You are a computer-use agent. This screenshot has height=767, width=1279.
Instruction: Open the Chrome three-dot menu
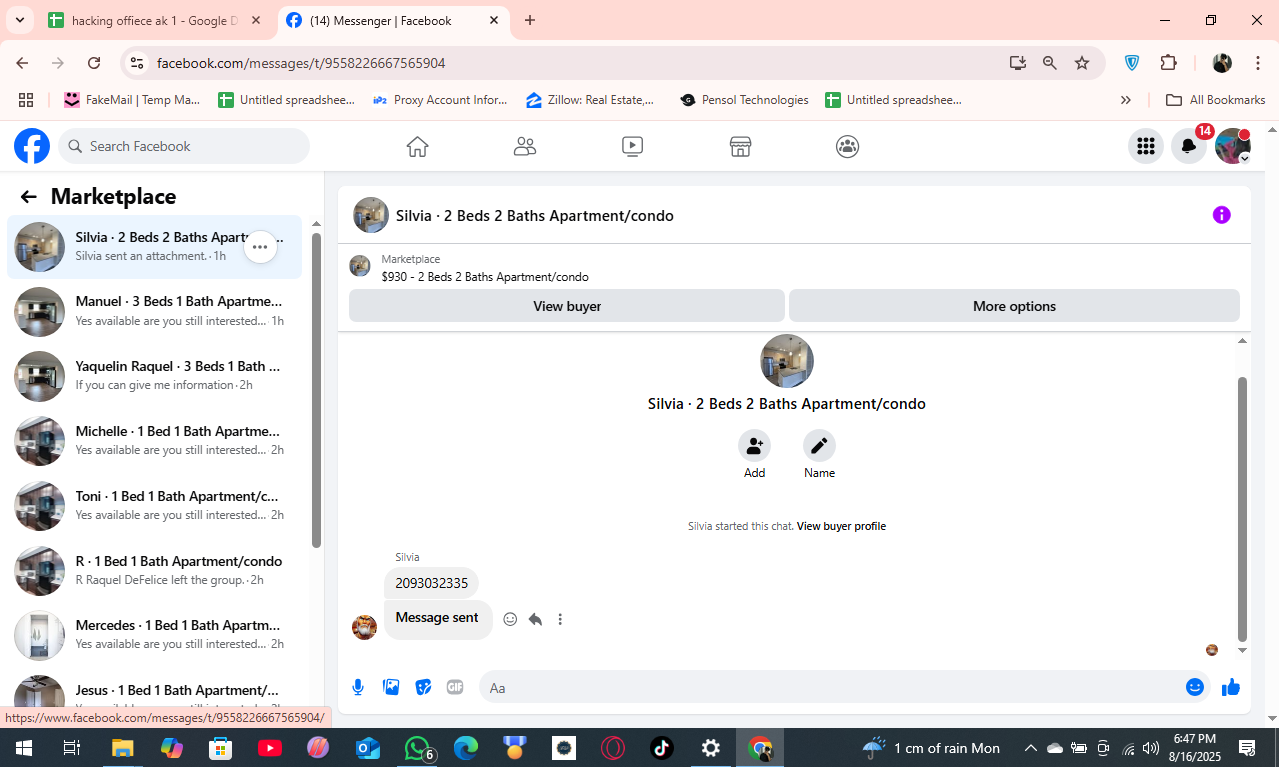pos(1257,63)
